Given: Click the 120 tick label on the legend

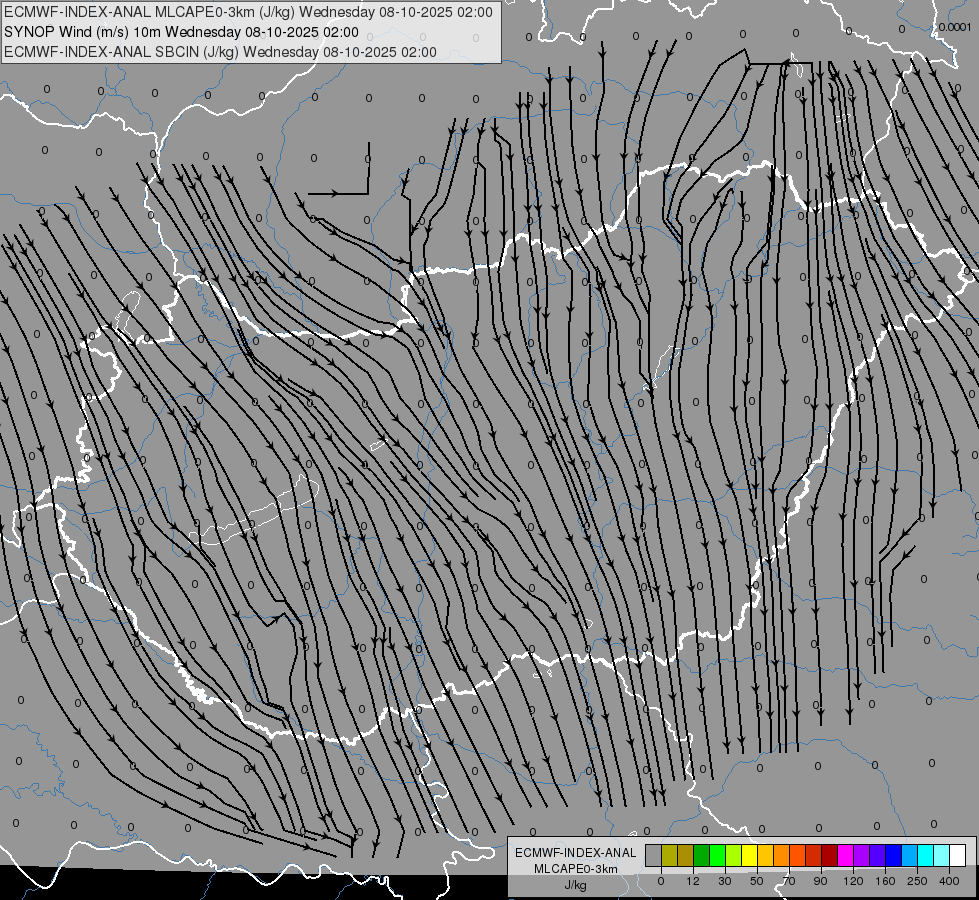Looking at the screenshot, I should coord(853,881).
